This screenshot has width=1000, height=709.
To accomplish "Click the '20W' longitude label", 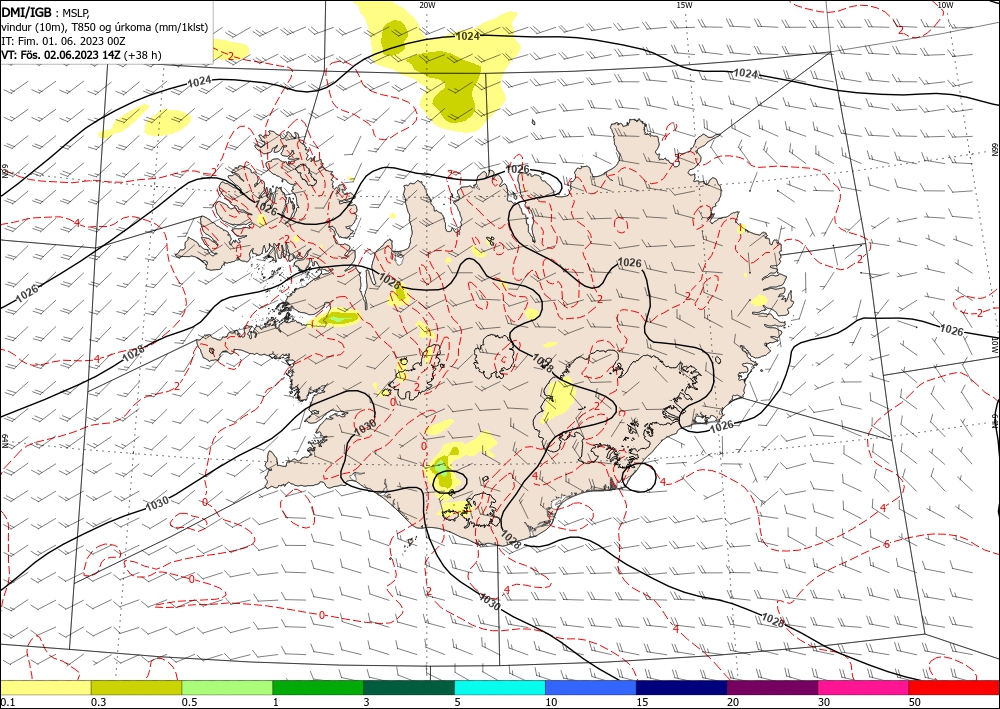I will coord(427,4).
